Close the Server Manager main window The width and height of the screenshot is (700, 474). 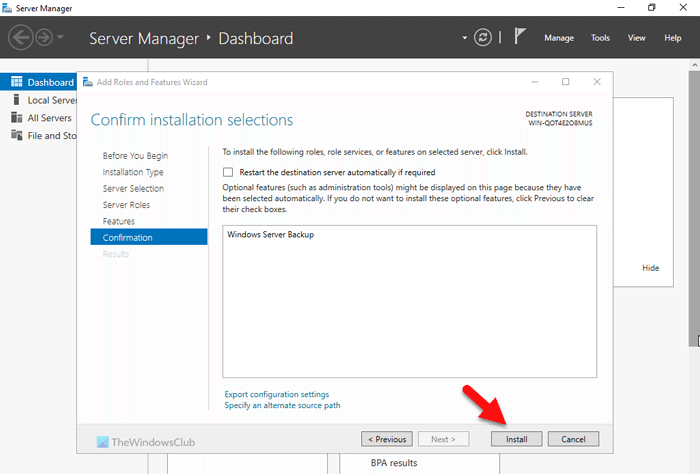(683, 8)
